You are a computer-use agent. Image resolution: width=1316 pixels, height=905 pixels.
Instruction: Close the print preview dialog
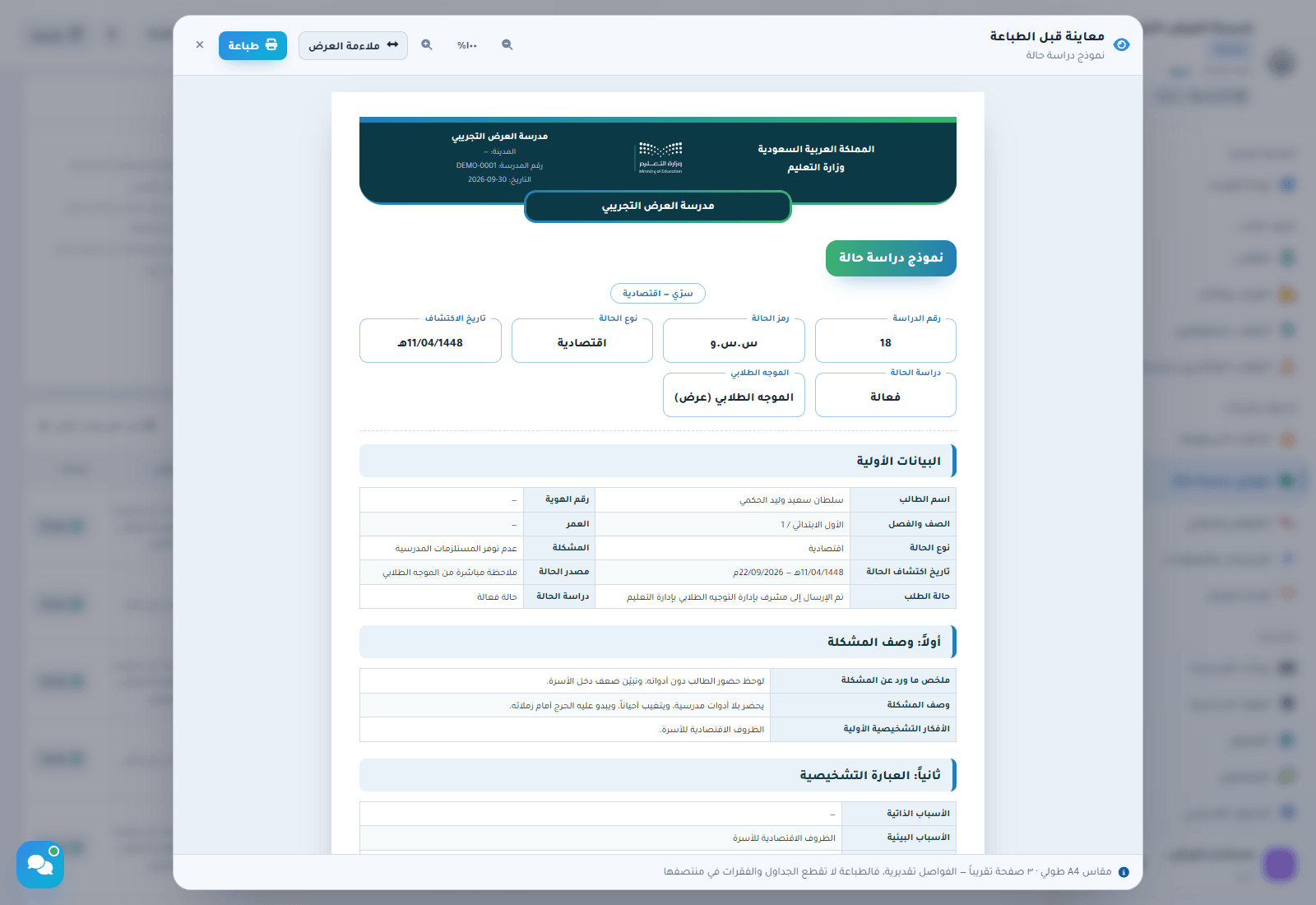coord(200,45)
